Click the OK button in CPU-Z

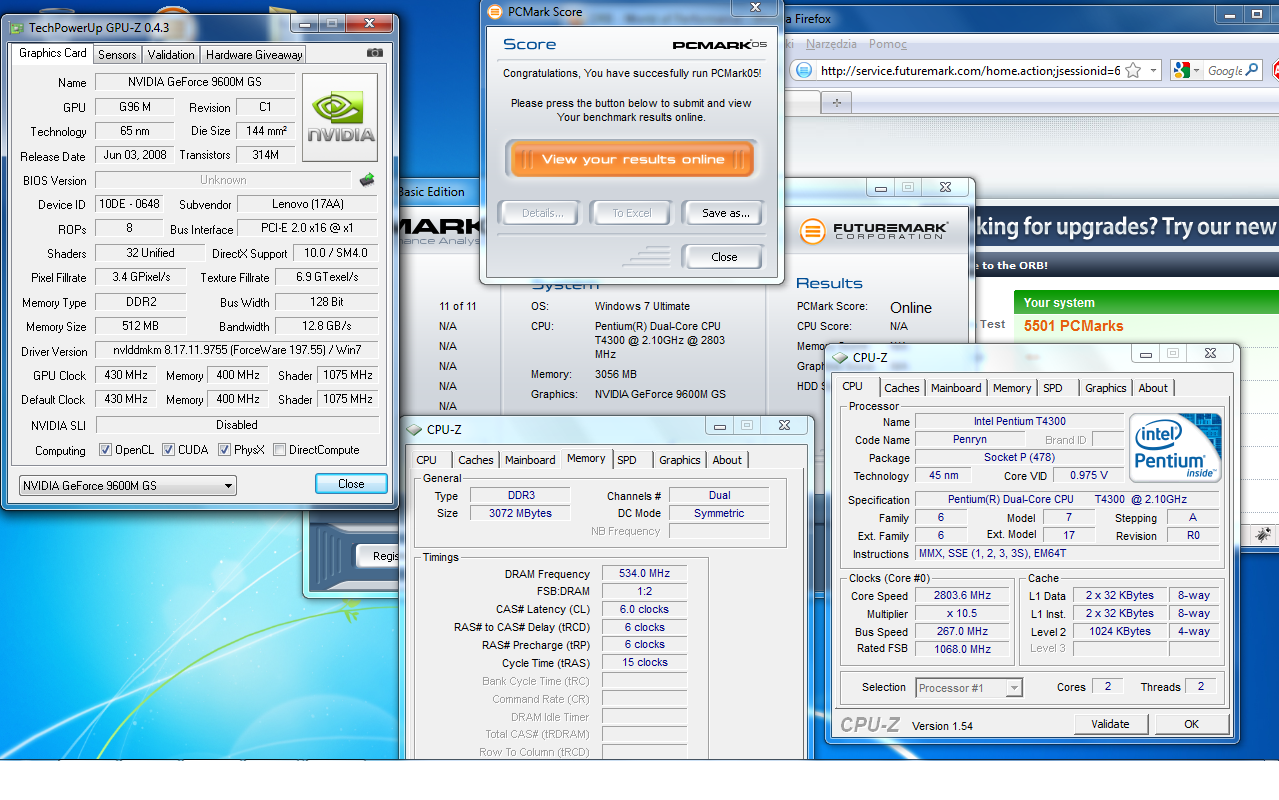[1192, 724]
